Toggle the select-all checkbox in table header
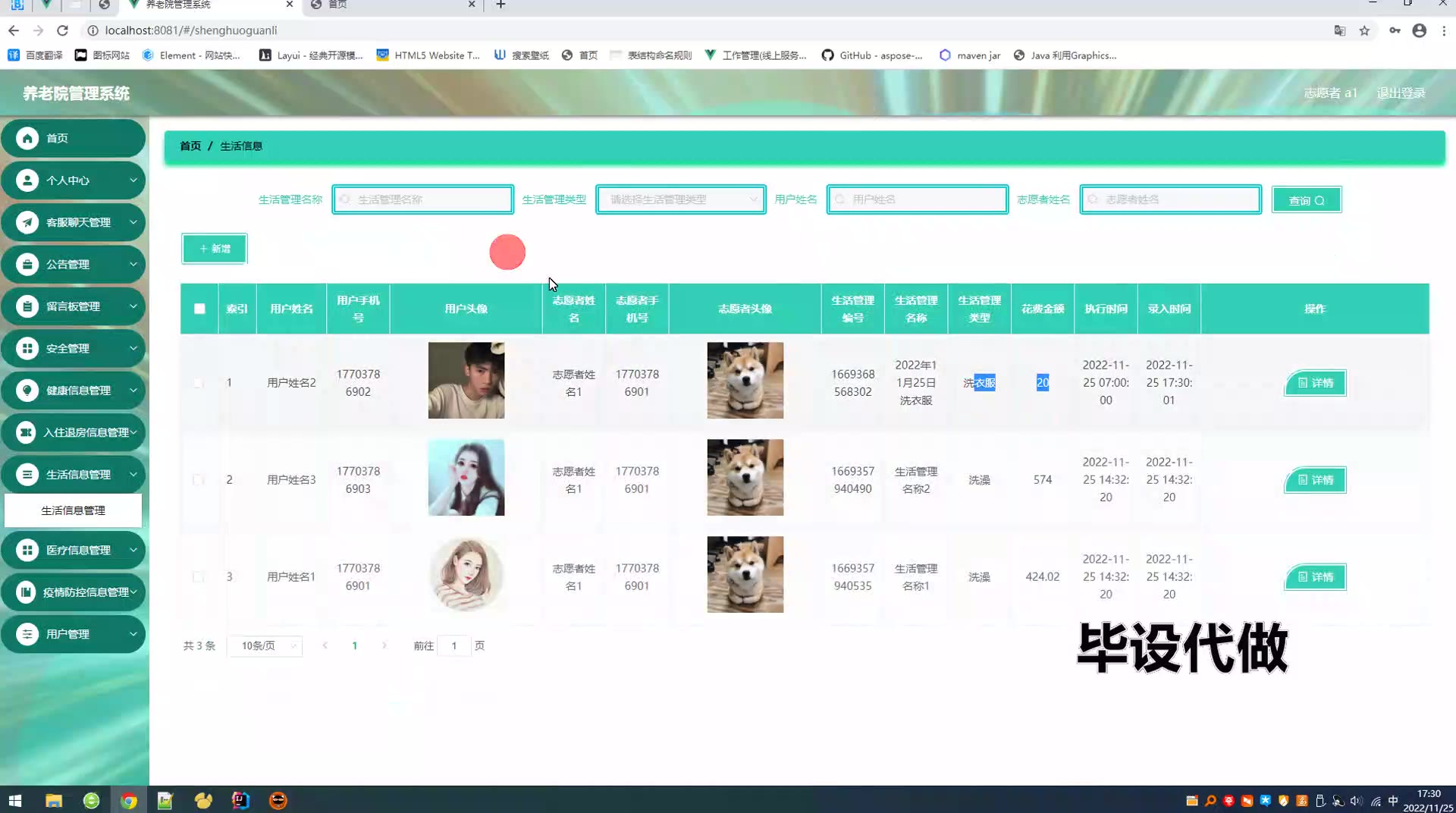The image size is (1456, 813). pos(199,309)
